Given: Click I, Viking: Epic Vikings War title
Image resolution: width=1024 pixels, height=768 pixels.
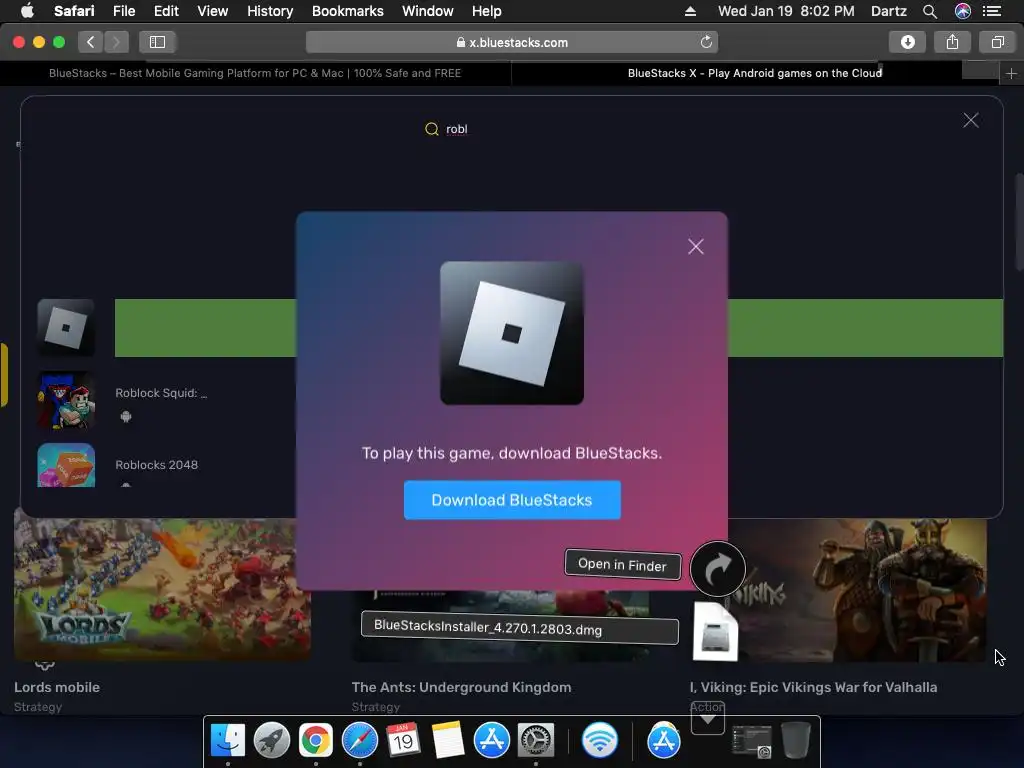Looking at the screenshot, I should click(x=813, y=687).
